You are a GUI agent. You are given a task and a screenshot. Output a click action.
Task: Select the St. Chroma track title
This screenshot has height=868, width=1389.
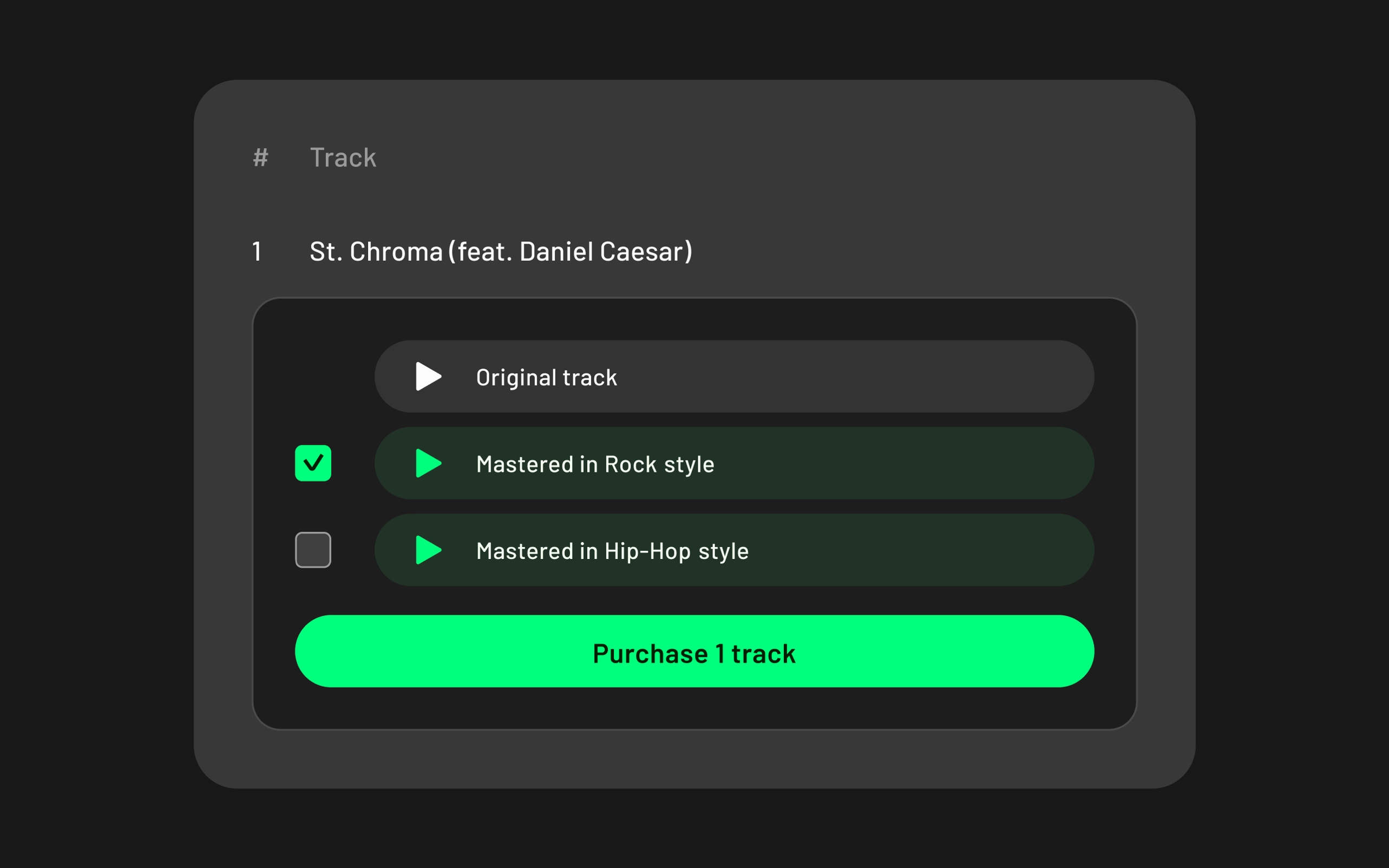pyautogui.click(x=501, y=252)
